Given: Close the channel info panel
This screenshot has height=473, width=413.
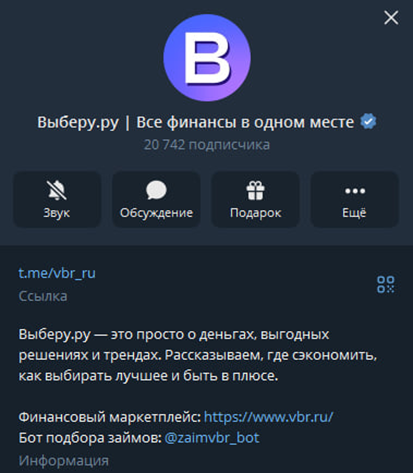Looking at the screenshot, I should point(391,18).
